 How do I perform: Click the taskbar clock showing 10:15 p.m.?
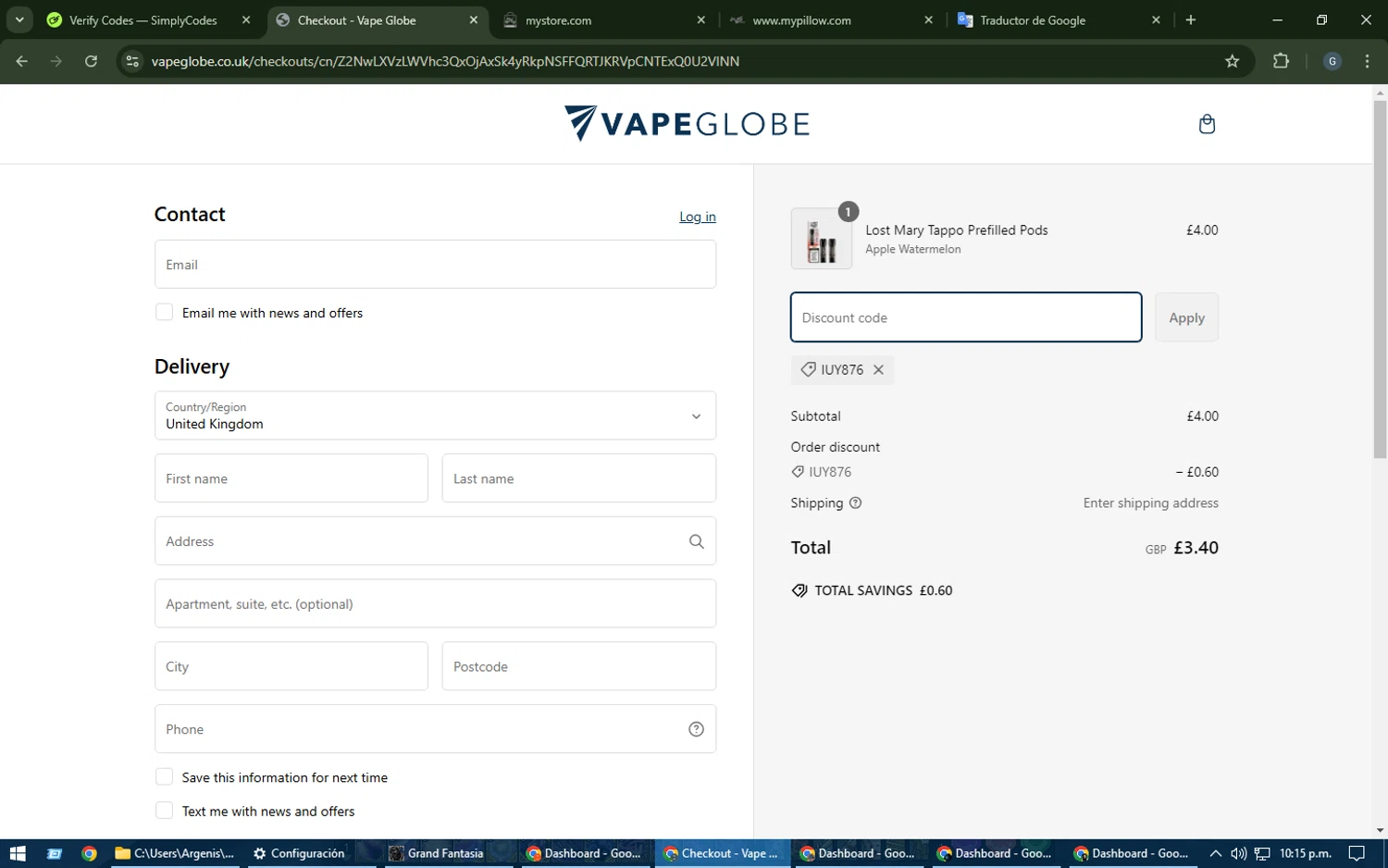pos(1305,853)
